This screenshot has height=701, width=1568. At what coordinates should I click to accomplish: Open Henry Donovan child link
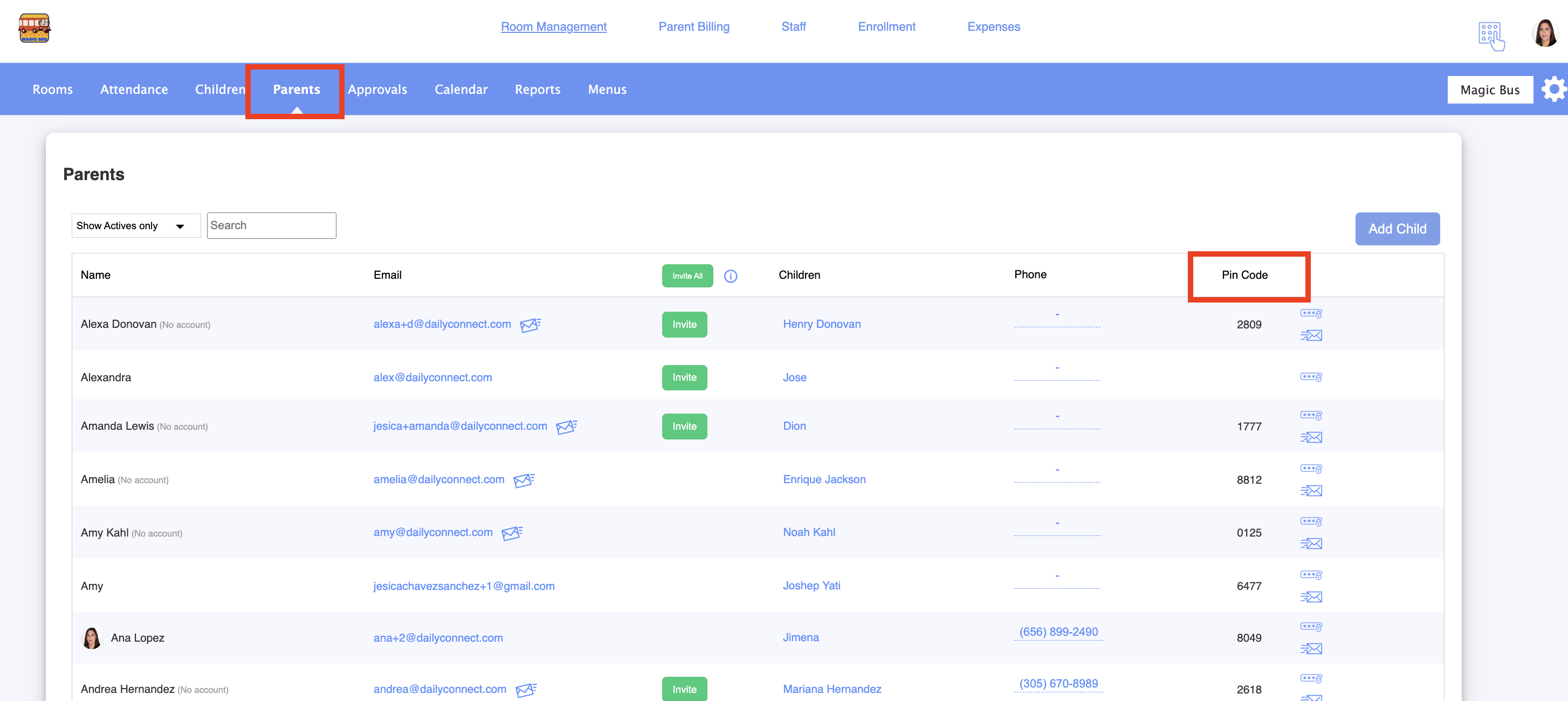(821, 324)
